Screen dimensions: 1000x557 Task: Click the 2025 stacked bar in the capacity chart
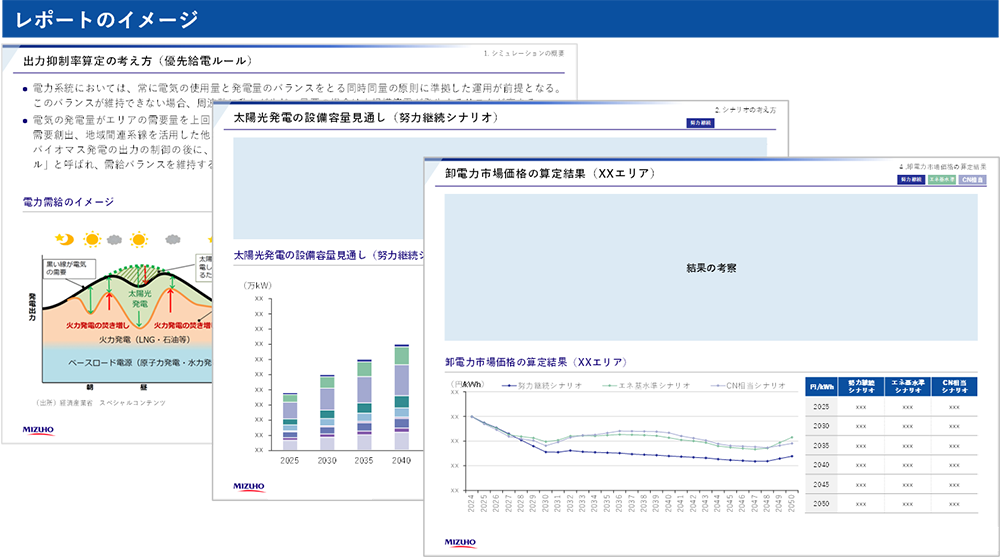pyautogui.click(x=290, y=422)
